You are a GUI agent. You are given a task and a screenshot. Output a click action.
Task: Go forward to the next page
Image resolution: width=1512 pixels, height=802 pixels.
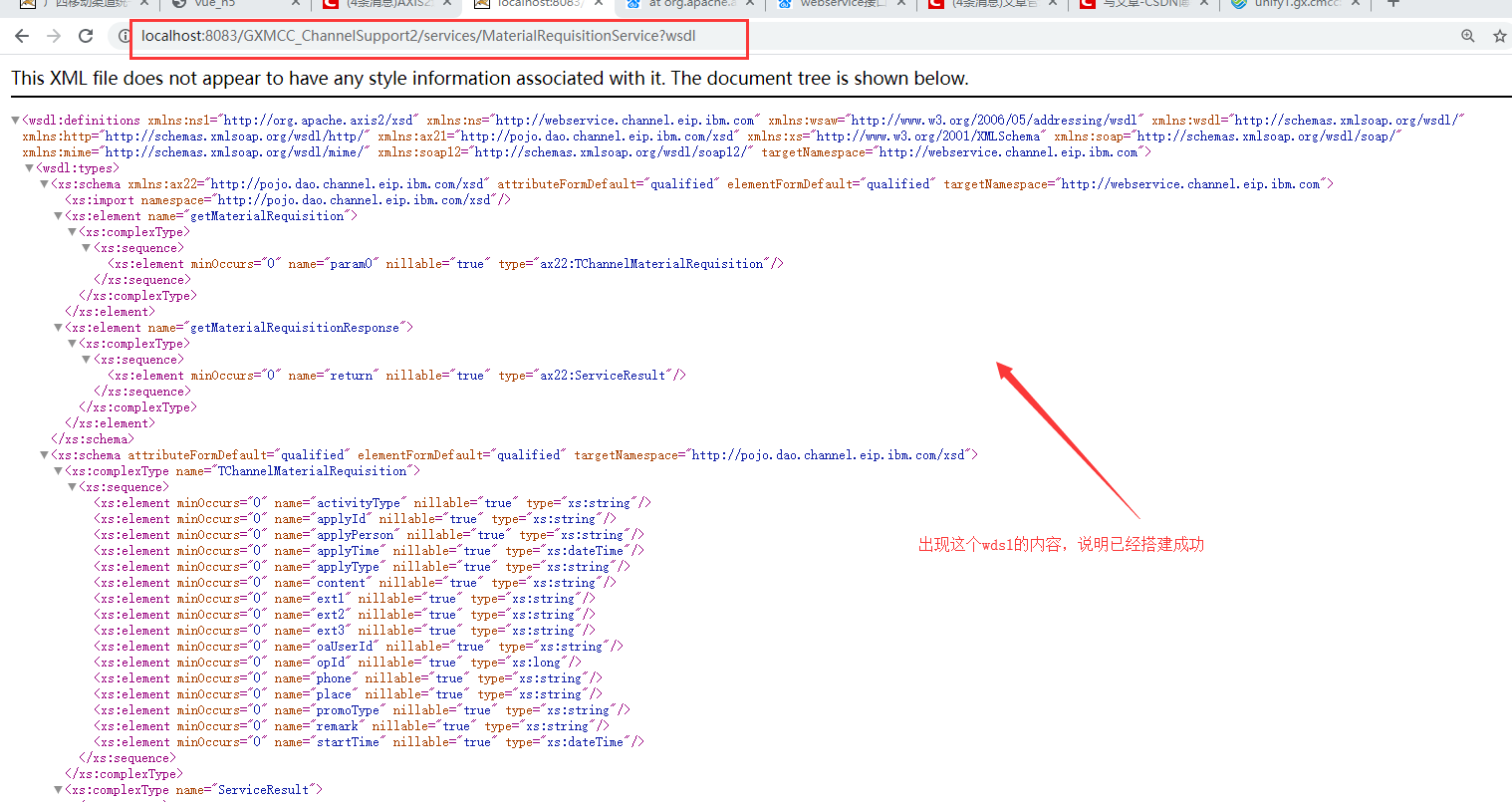coord(54,36)
